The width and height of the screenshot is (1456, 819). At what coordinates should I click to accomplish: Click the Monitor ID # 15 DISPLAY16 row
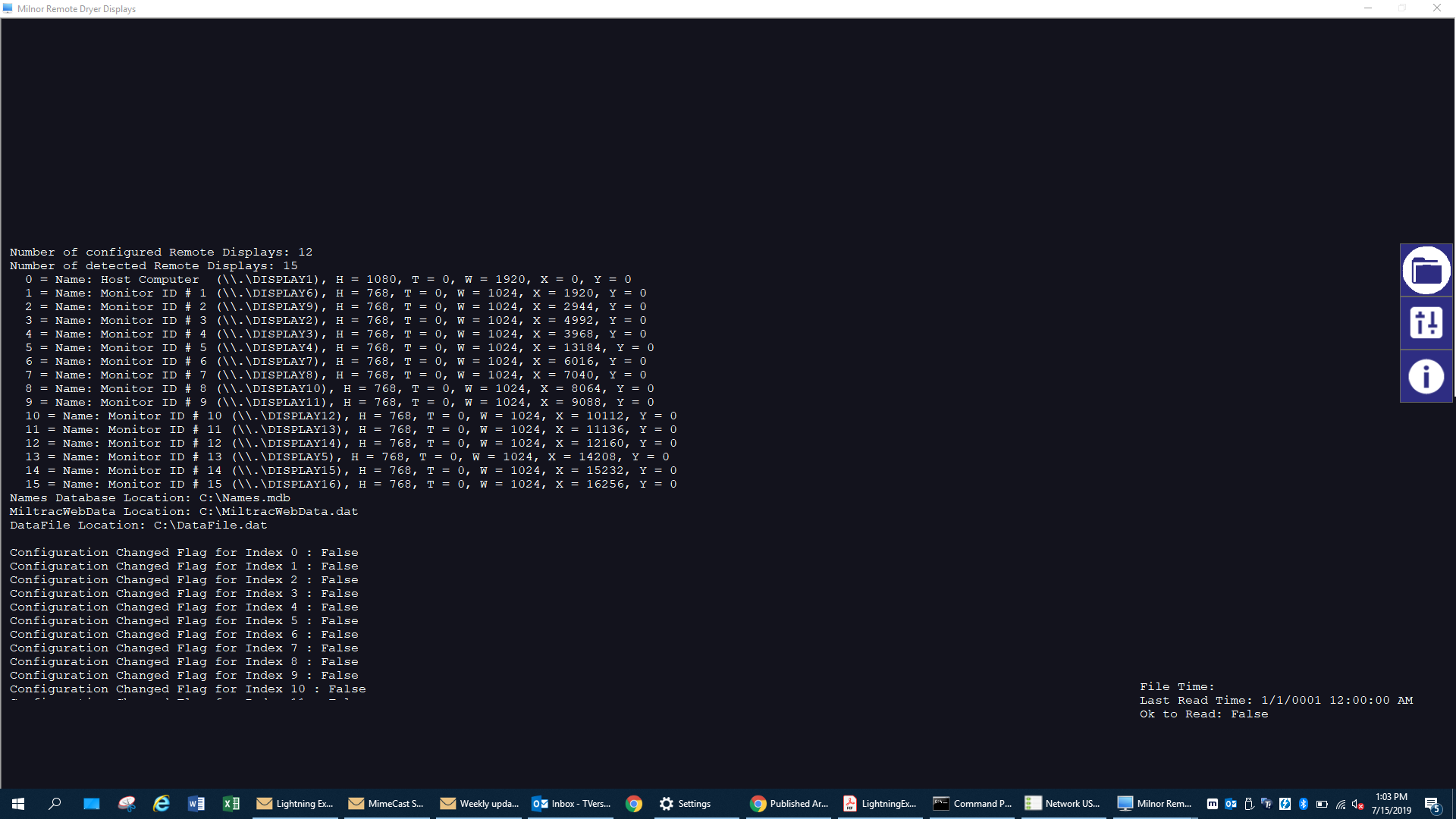[x=350, y=484]
